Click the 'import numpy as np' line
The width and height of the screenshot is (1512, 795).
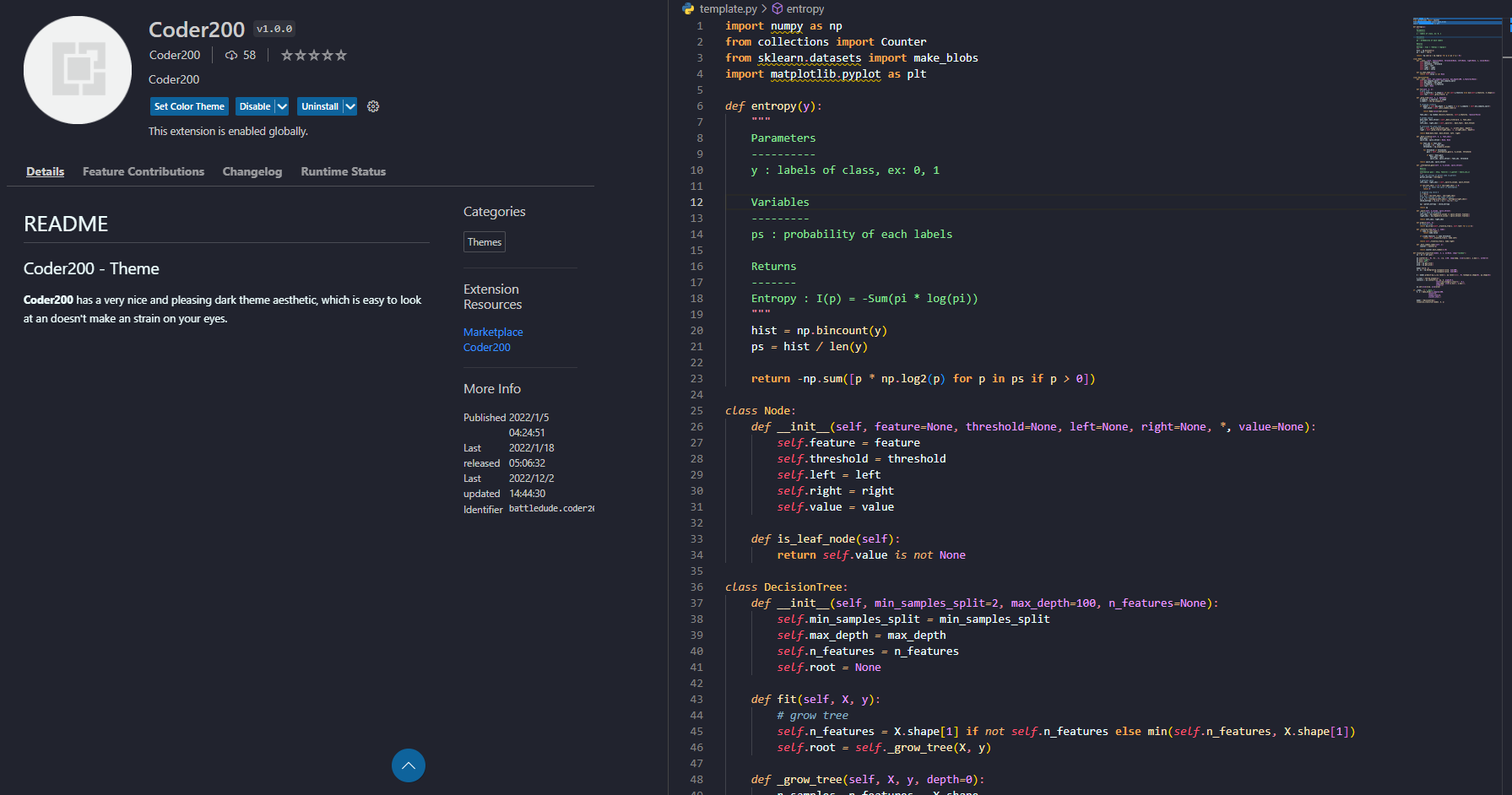point(783,26)
